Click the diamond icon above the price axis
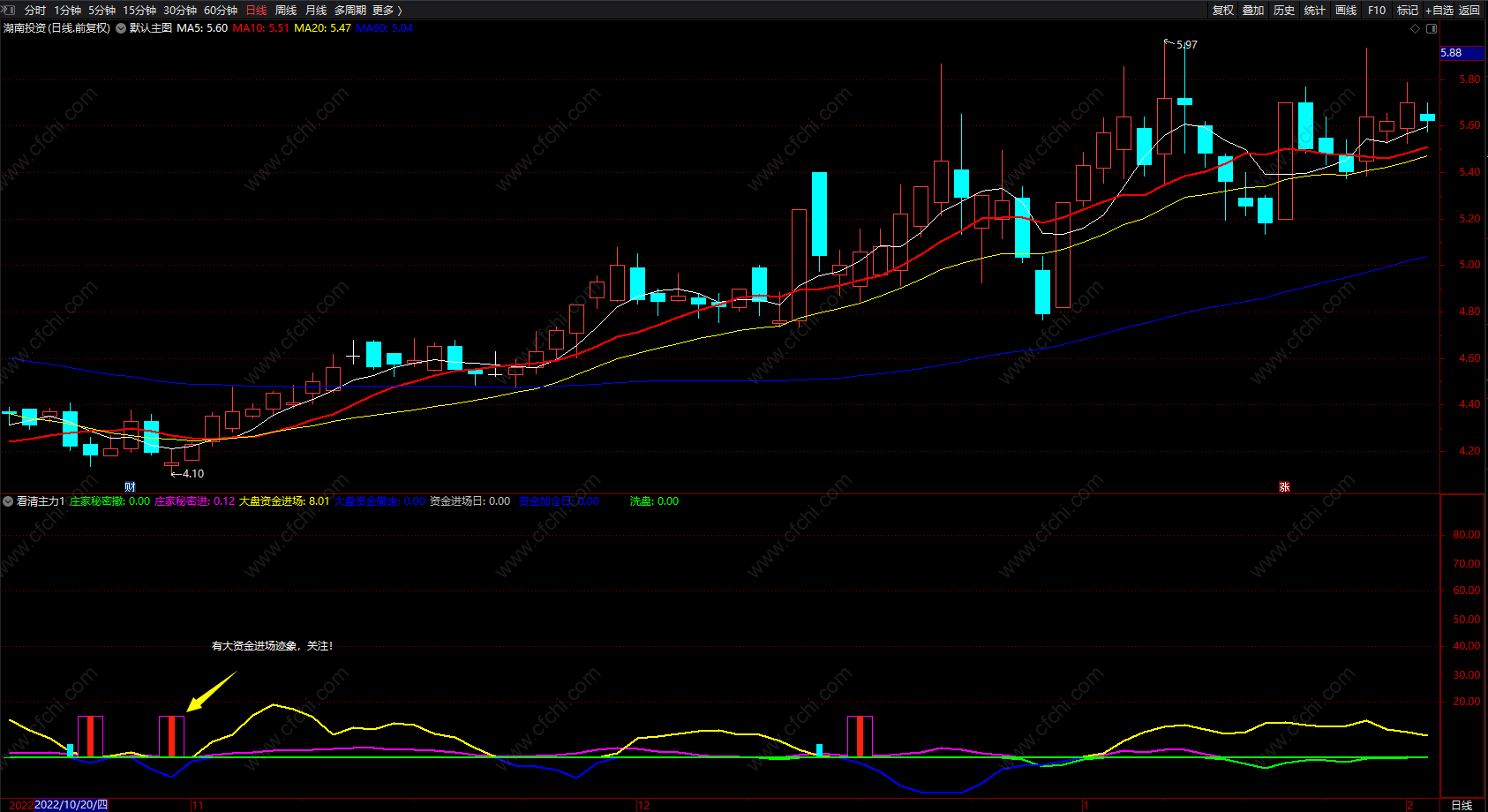Image resolution: width=1488 pixels, height=812 pixels. click(x=1415, y=28)
